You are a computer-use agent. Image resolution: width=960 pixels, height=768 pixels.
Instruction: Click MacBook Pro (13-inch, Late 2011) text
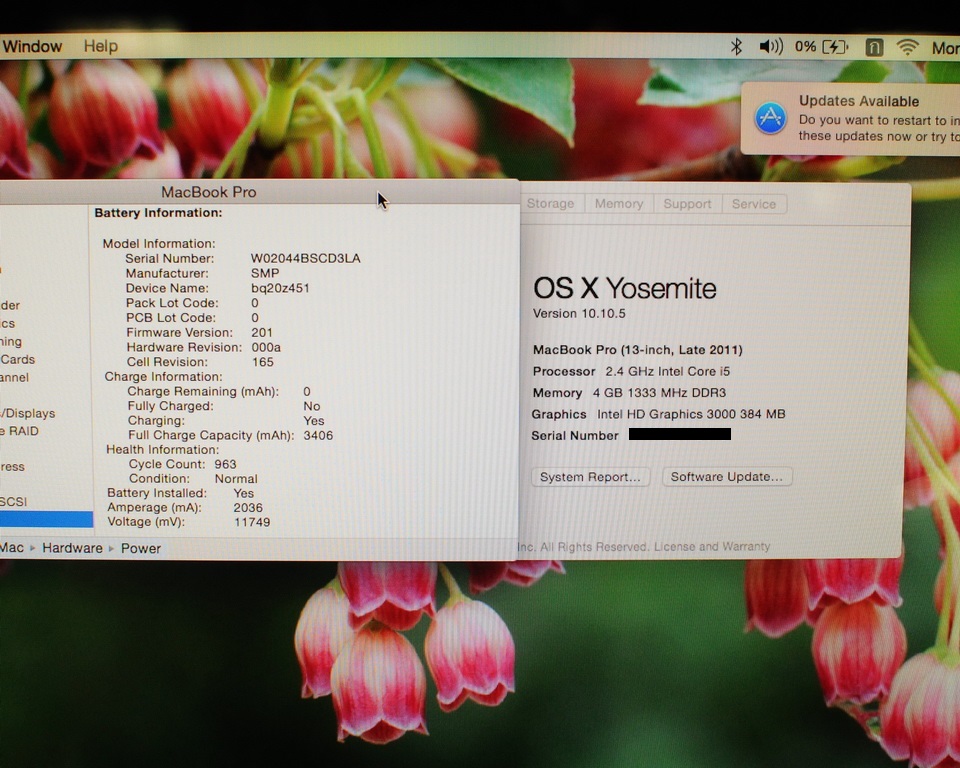[637, 350]
